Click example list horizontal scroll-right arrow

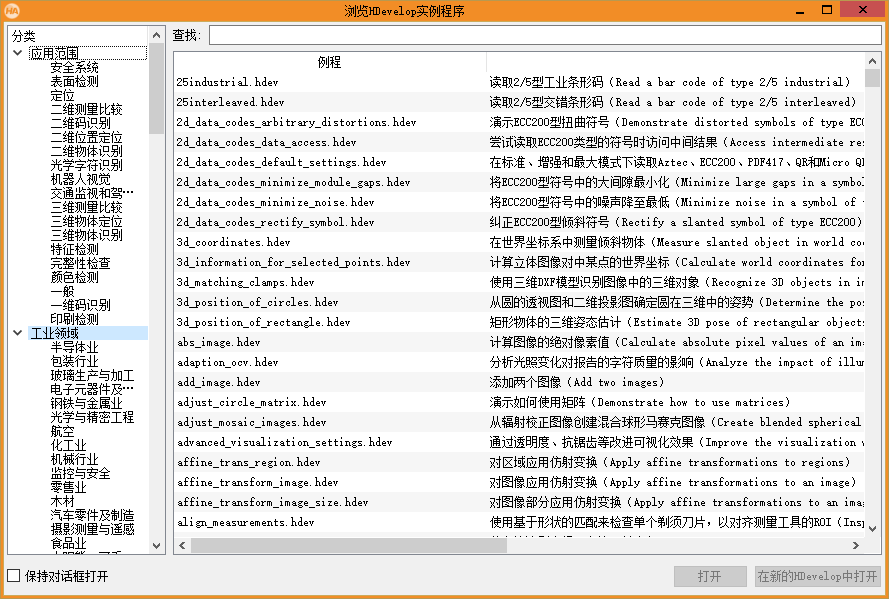[856, 545]
